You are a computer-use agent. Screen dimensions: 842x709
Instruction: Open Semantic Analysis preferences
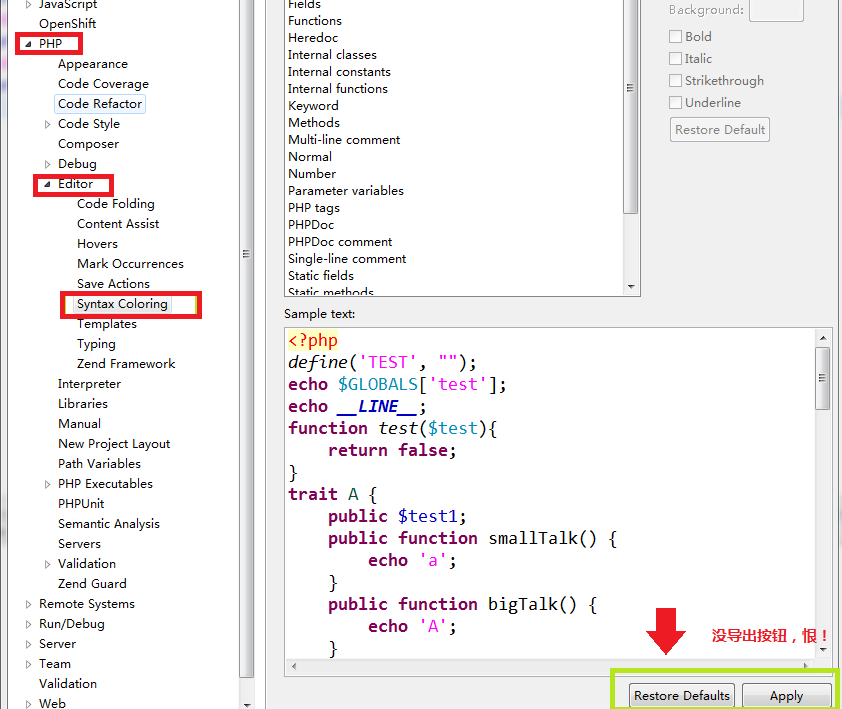[108, 524]
